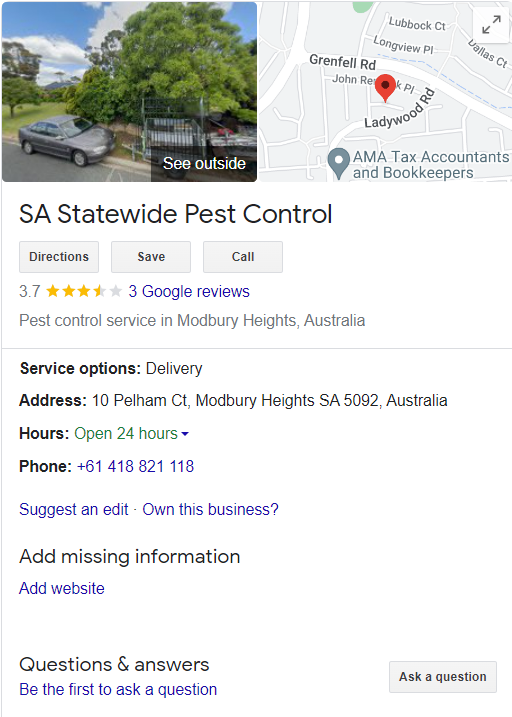Viewport: 512px width, 717px height.
Task: Click the Add website link
Action: (62, 589)
